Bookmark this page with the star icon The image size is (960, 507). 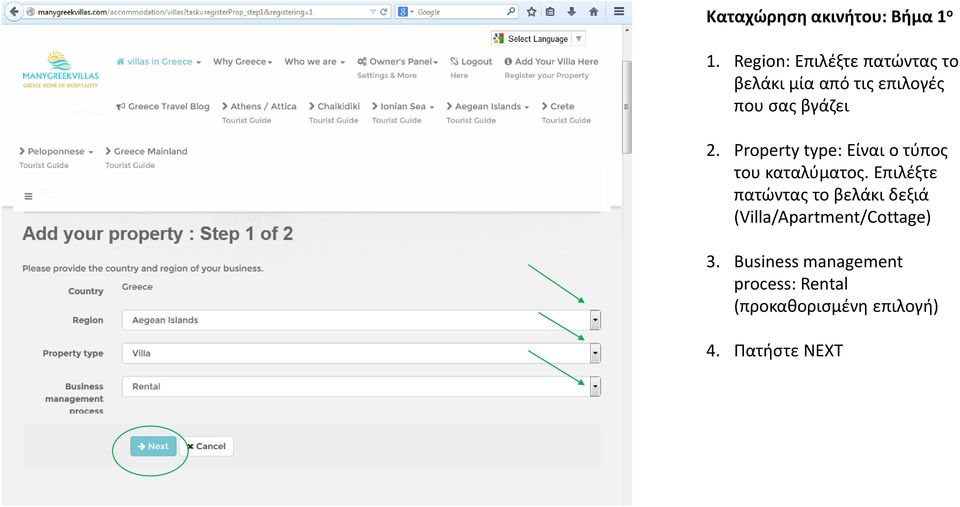531,12
